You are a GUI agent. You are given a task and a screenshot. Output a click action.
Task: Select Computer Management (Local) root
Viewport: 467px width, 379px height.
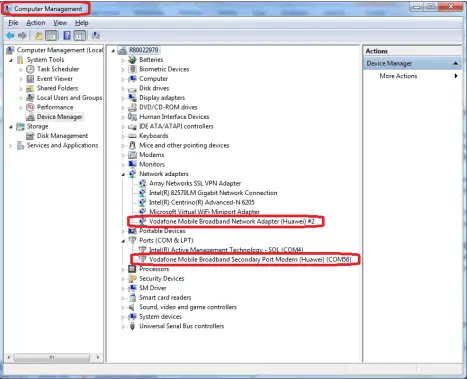click(x=60, y=50)
